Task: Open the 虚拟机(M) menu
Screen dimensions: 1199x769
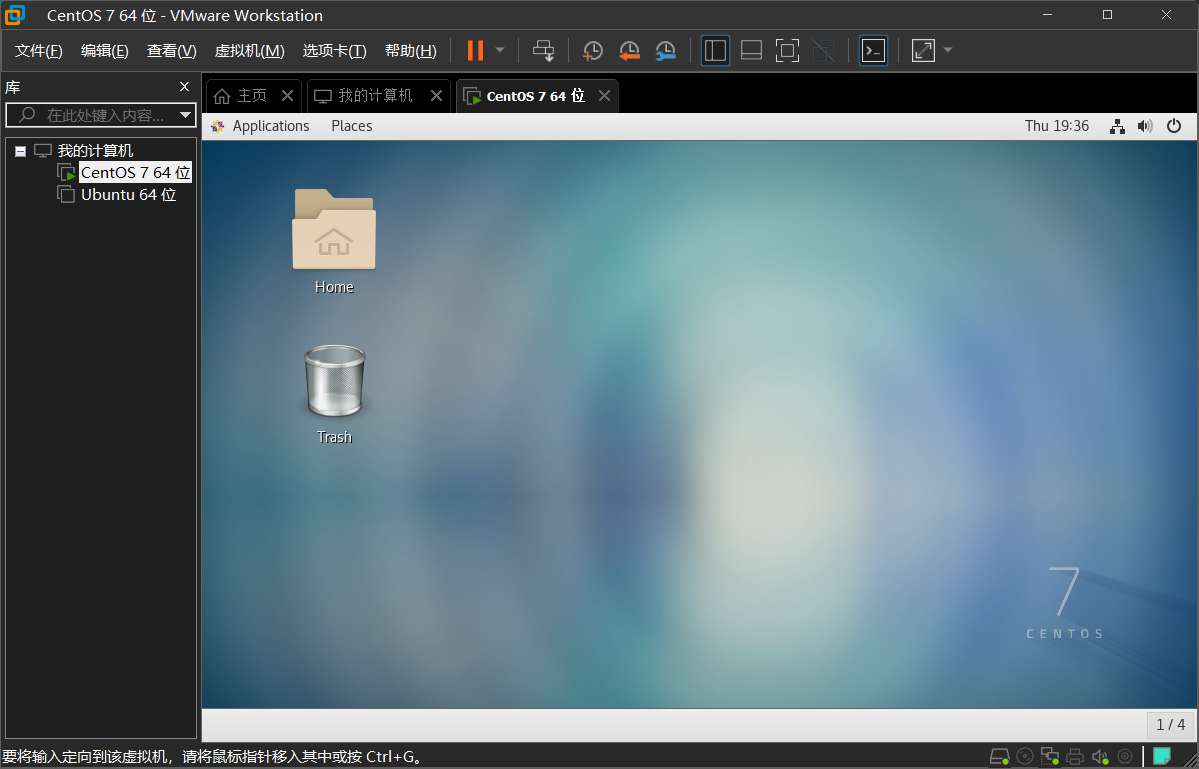Action: click(249, 50)
